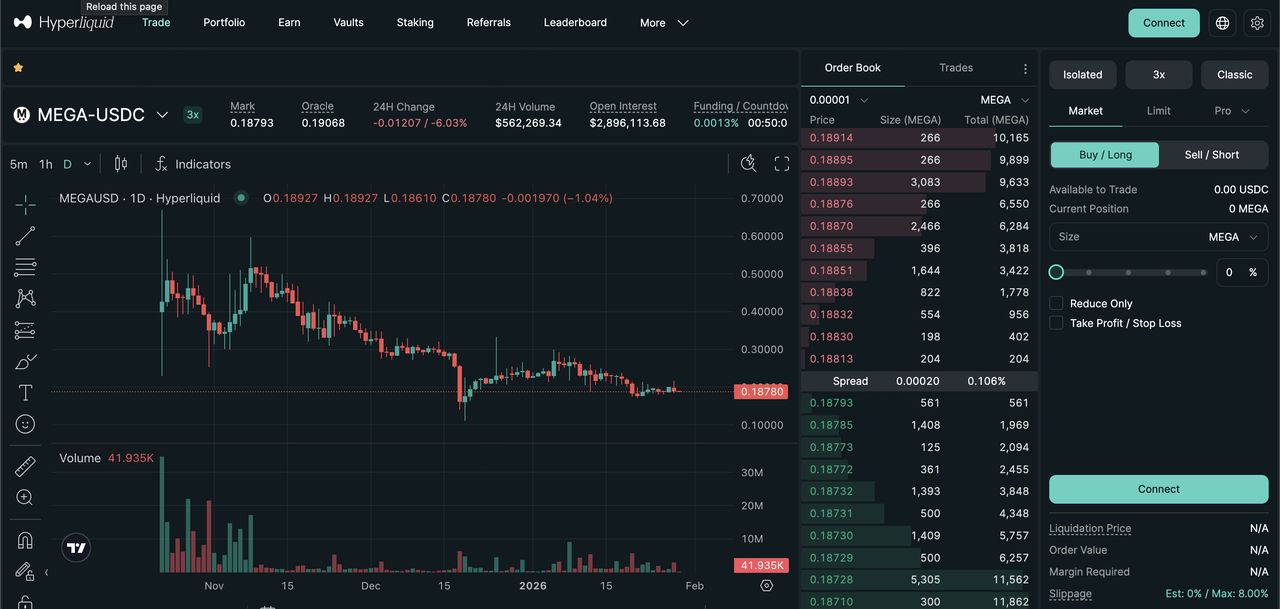1280x609 pixels.
Task: Open the Leaderboard page
Action: tap(575, 22)
